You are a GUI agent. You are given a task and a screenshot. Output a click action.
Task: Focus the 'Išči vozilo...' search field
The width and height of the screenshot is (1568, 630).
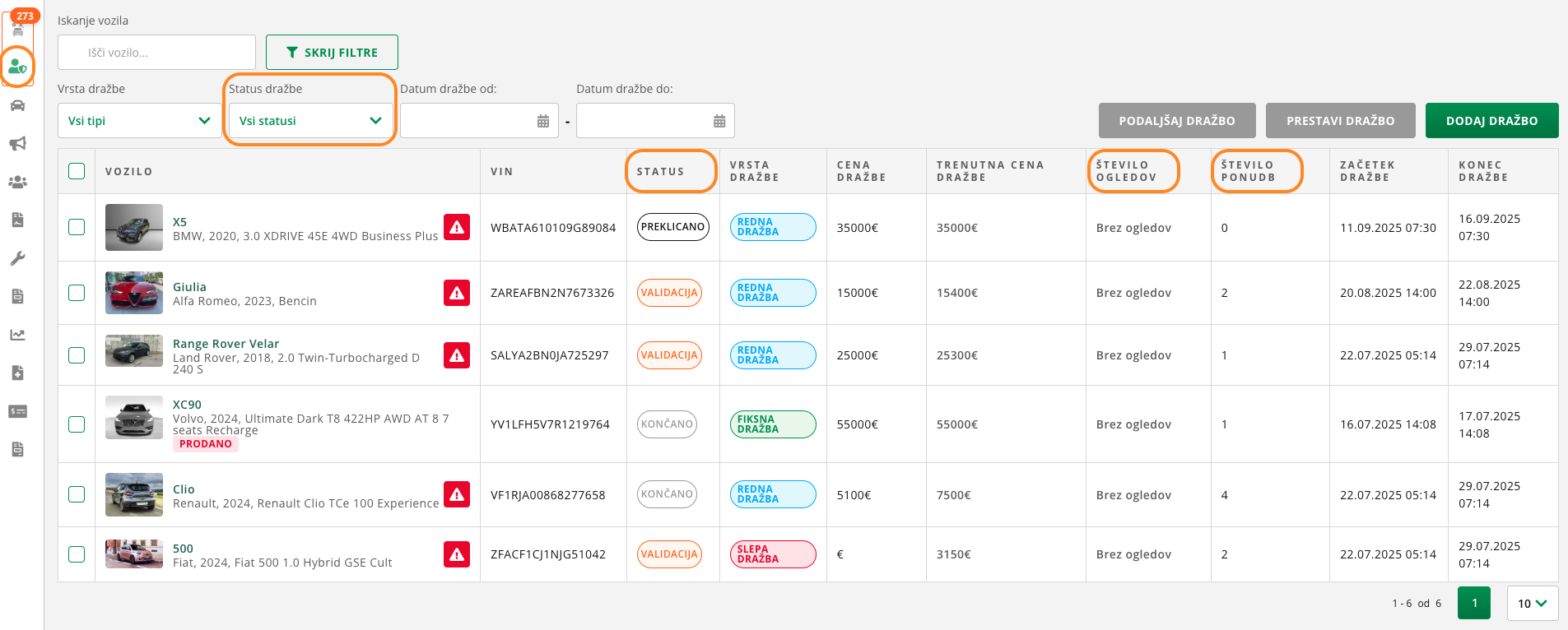[x=156, y=53]
